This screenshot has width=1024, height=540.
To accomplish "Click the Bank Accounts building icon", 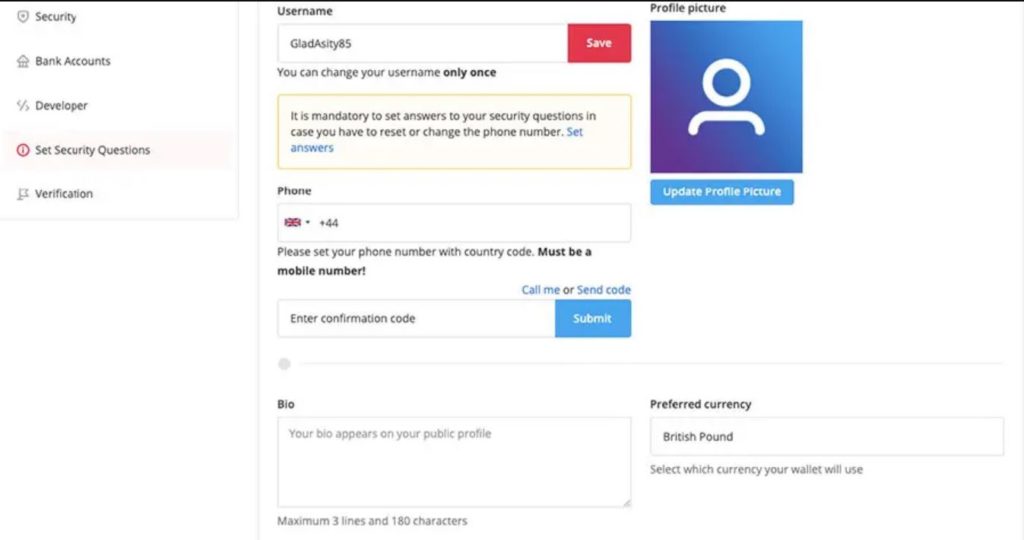I will [x=23, y=61].
